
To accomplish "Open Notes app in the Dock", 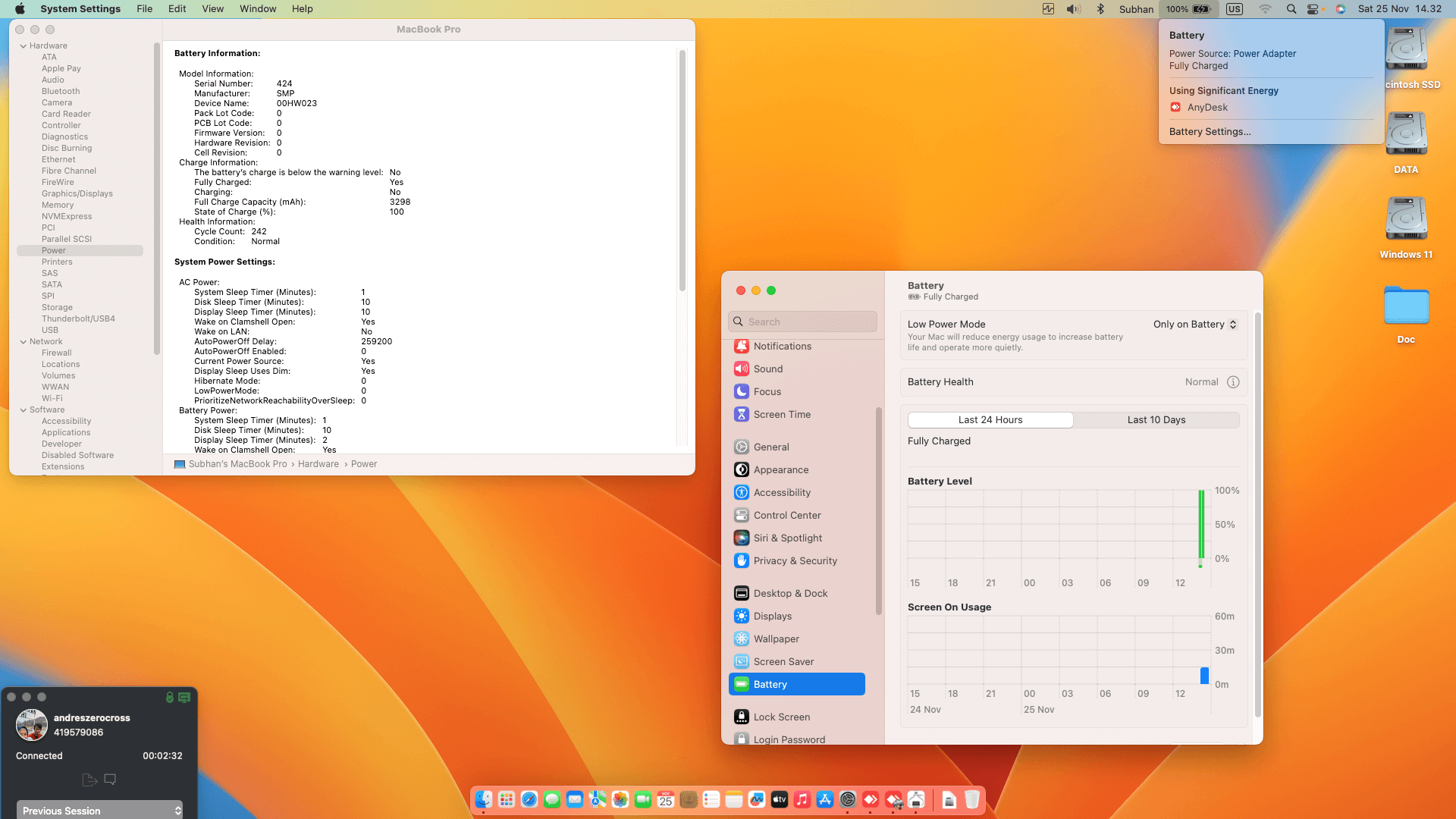I will click(x=734, y=799).
